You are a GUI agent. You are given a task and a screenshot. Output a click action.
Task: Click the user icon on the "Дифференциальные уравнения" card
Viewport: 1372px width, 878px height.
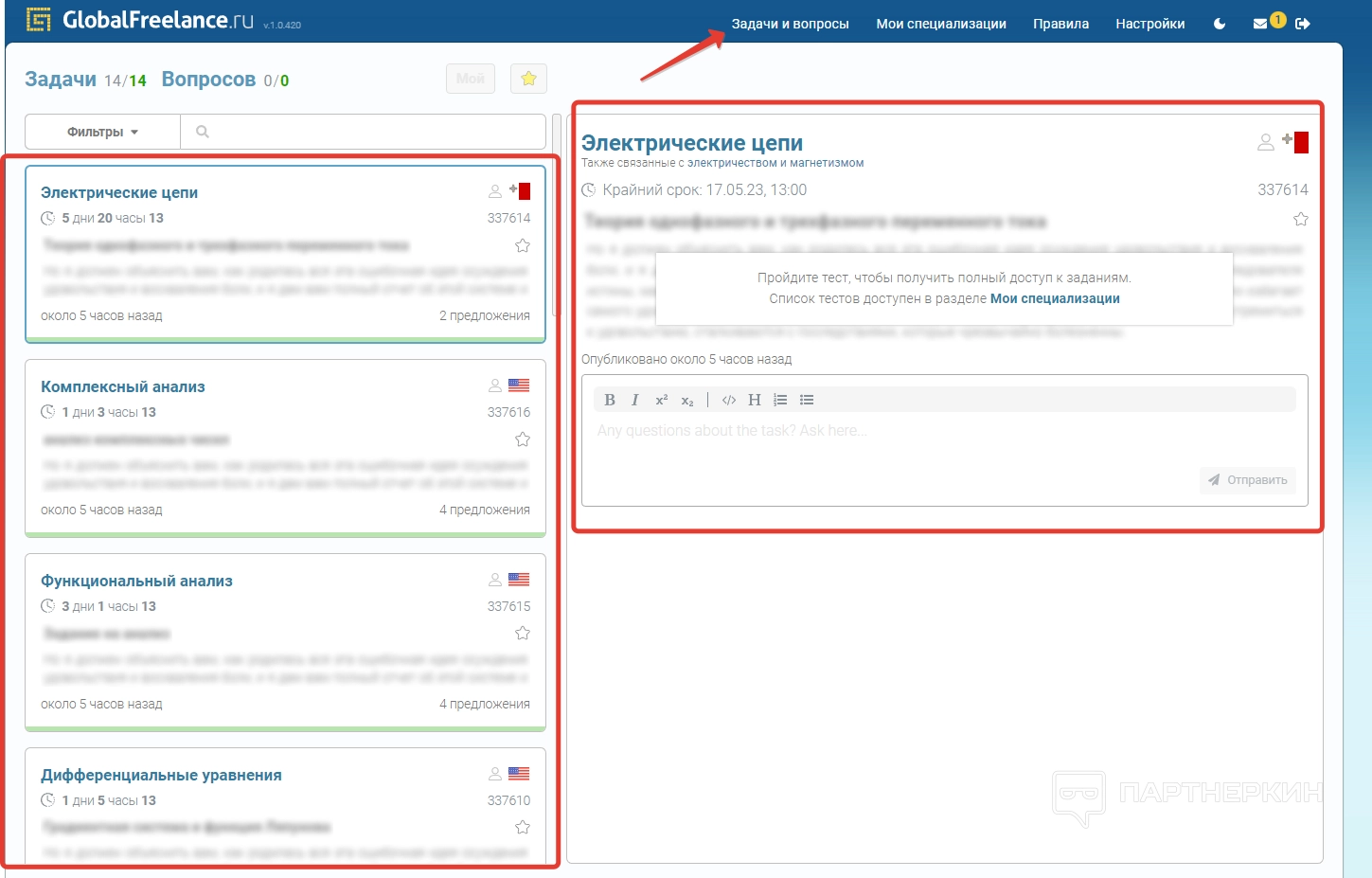click(495, 774)
